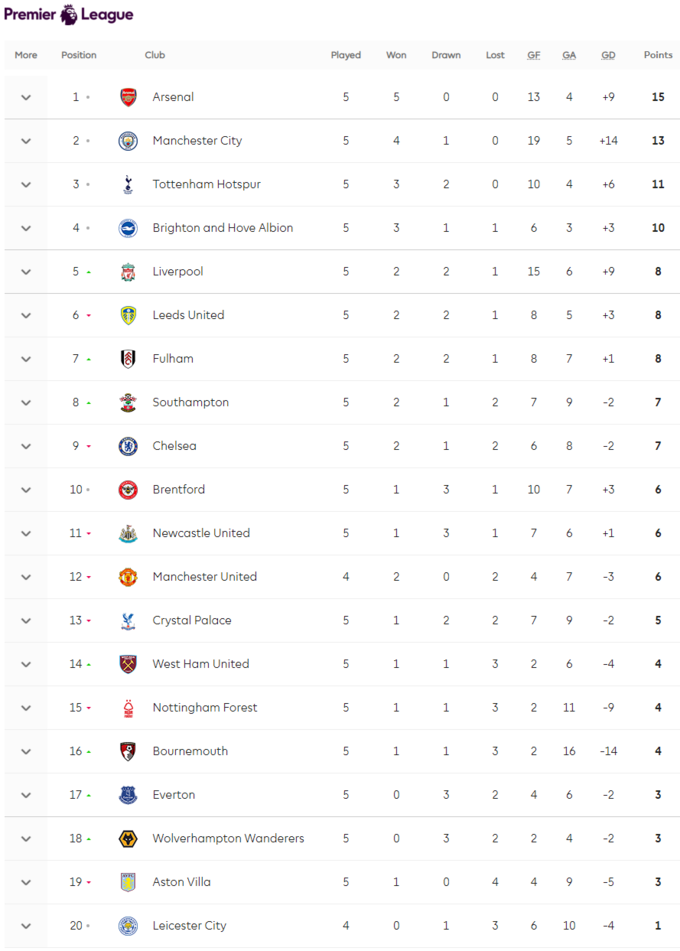Open the Newcastle United club link
The height and width of the screenshot is (951, 680).
coord(201,533)
